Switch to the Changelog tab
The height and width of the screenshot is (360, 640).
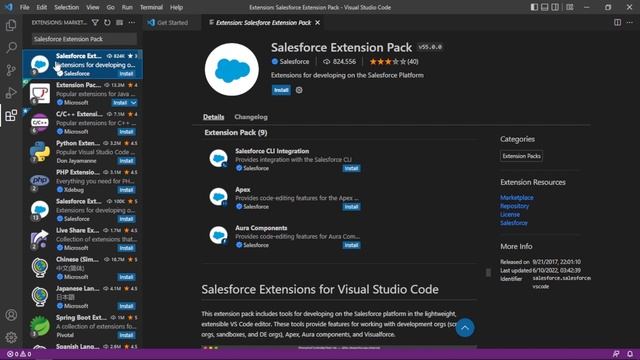tap(251, 117)
